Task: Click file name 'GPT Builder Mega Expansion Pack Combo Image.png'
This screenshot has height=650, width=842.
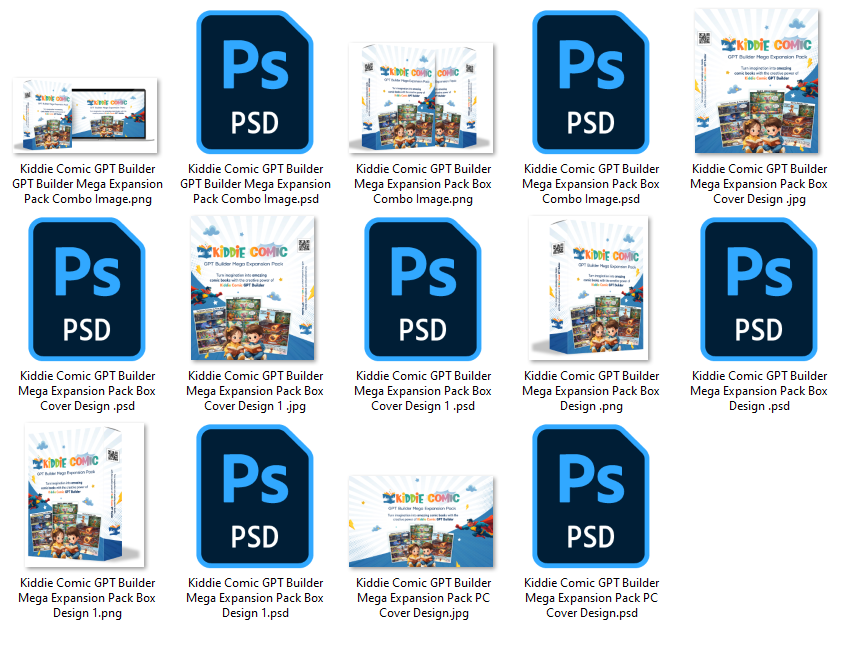Action: tap(88, 184)
